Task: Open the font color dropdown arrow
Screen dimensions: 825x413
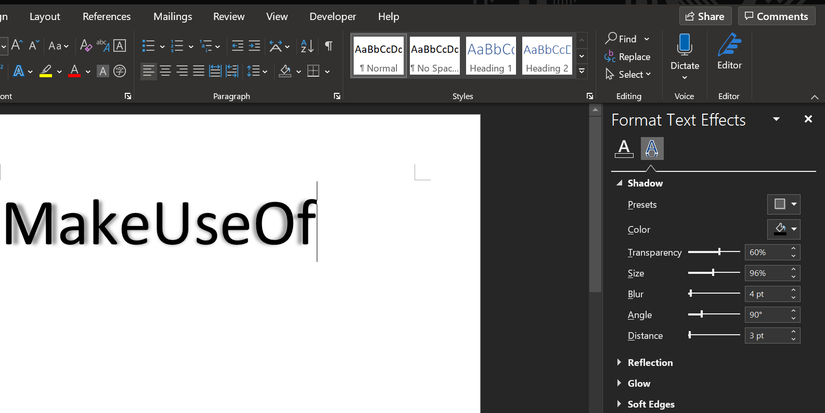Action: point(87,71)
